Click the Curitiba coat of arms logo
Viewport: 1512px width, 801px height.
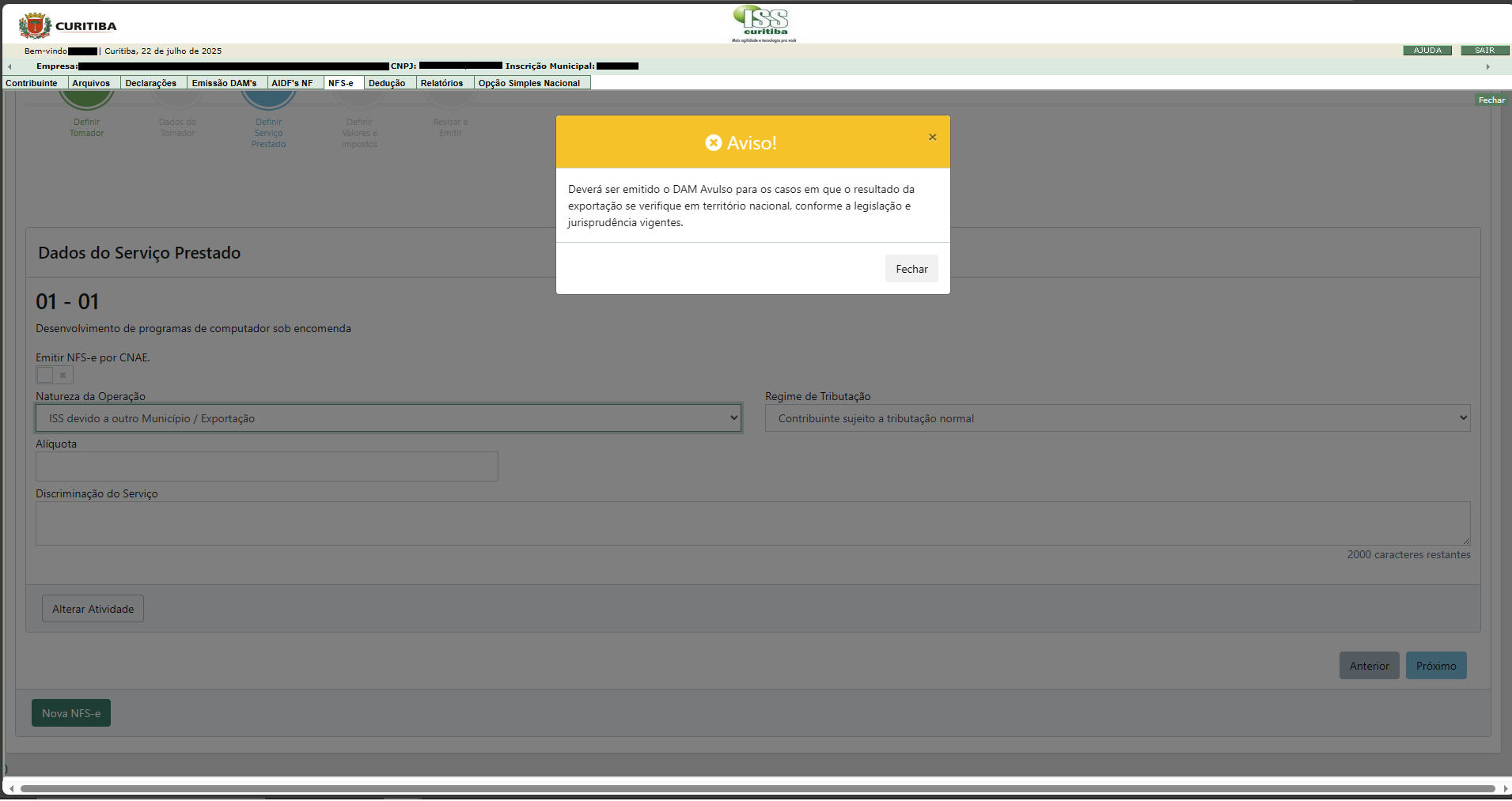(35, 26)
